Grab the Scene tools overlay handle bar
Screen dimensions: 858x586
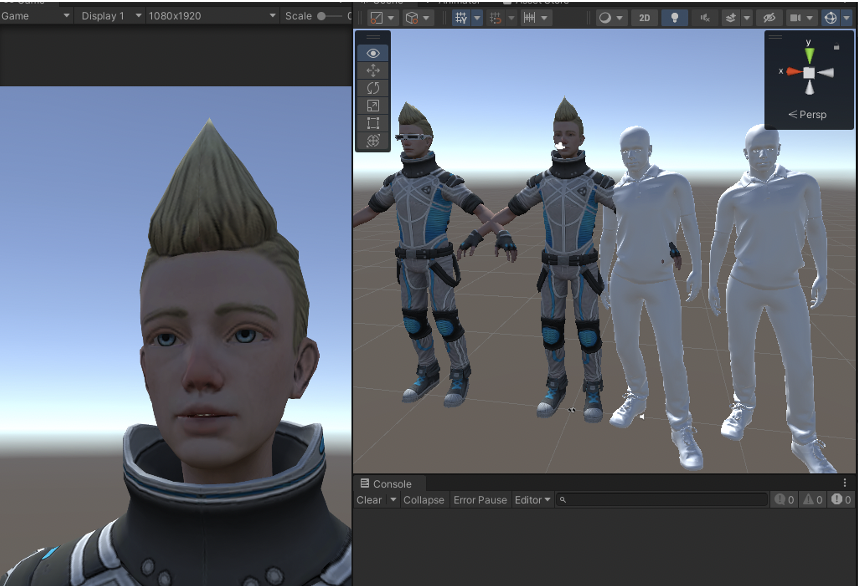point(373,37)
